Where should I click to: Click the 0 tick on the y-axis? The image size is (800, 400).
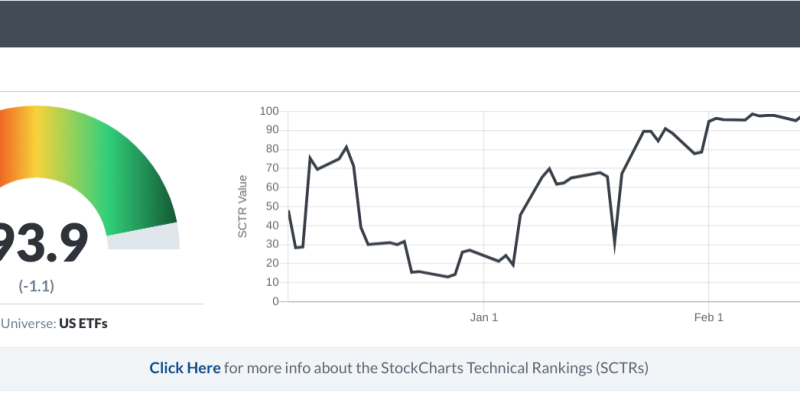click(273, 300)
